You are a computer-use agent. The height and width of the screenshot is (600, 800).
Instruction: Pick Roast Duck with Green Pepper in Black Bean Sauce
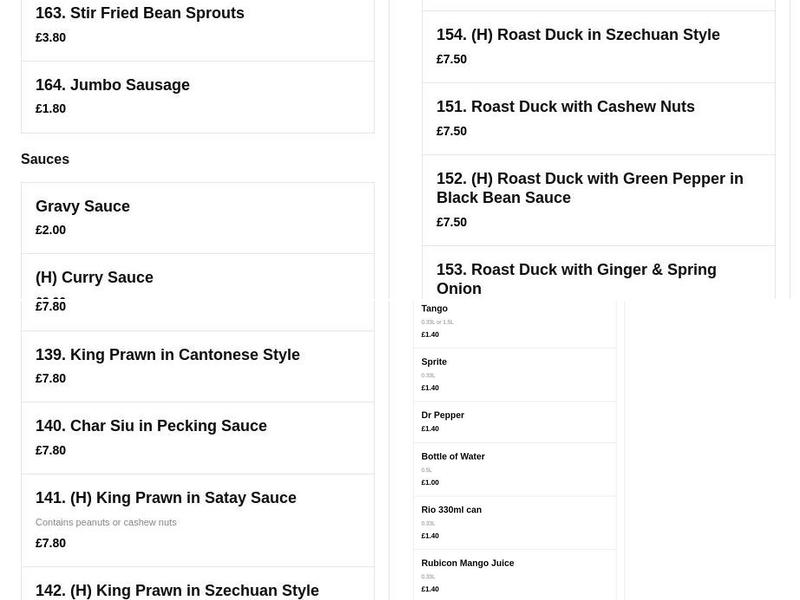[x=590, y=189]
